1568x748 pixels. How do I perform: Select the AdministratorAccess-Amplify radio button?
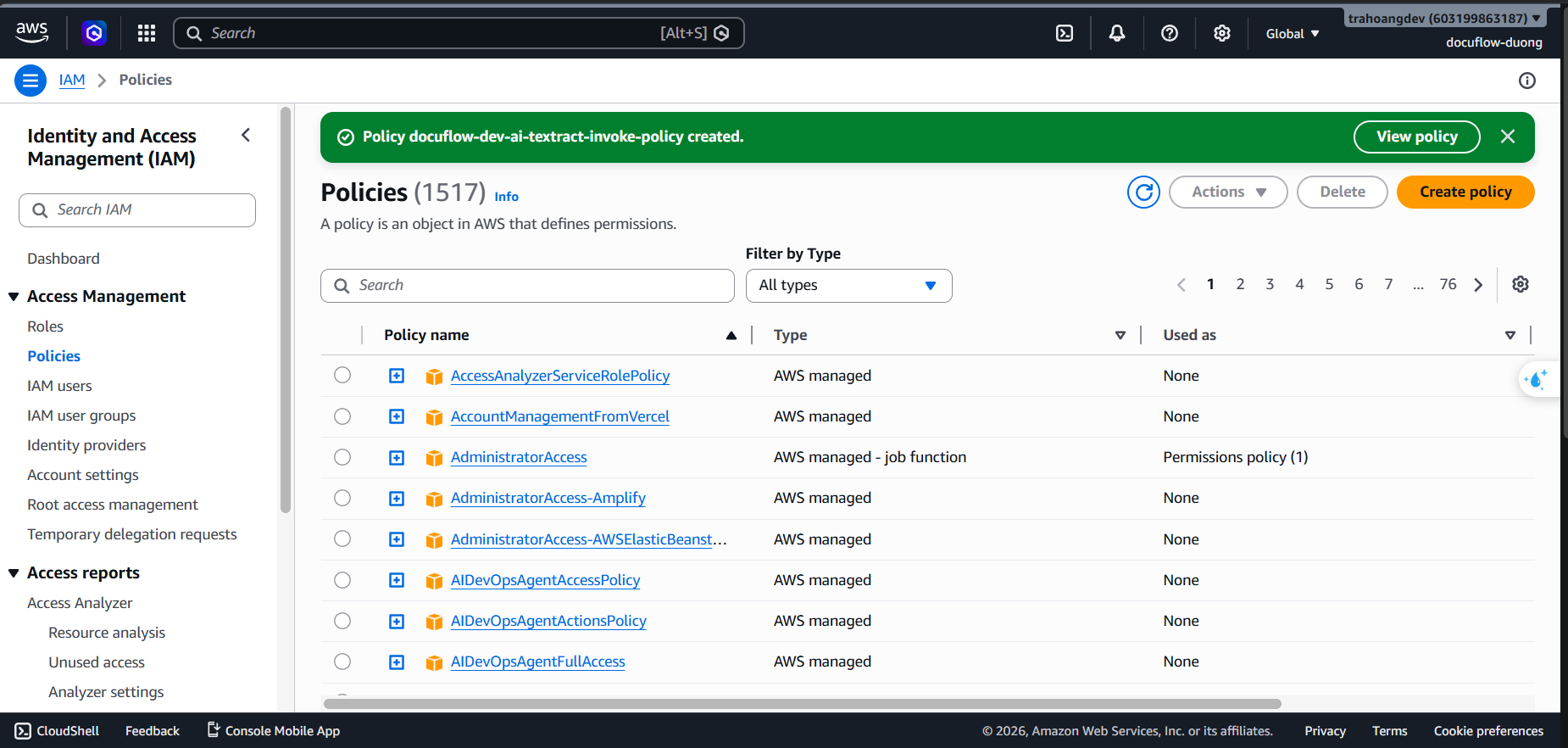click(x=342, y=498)
